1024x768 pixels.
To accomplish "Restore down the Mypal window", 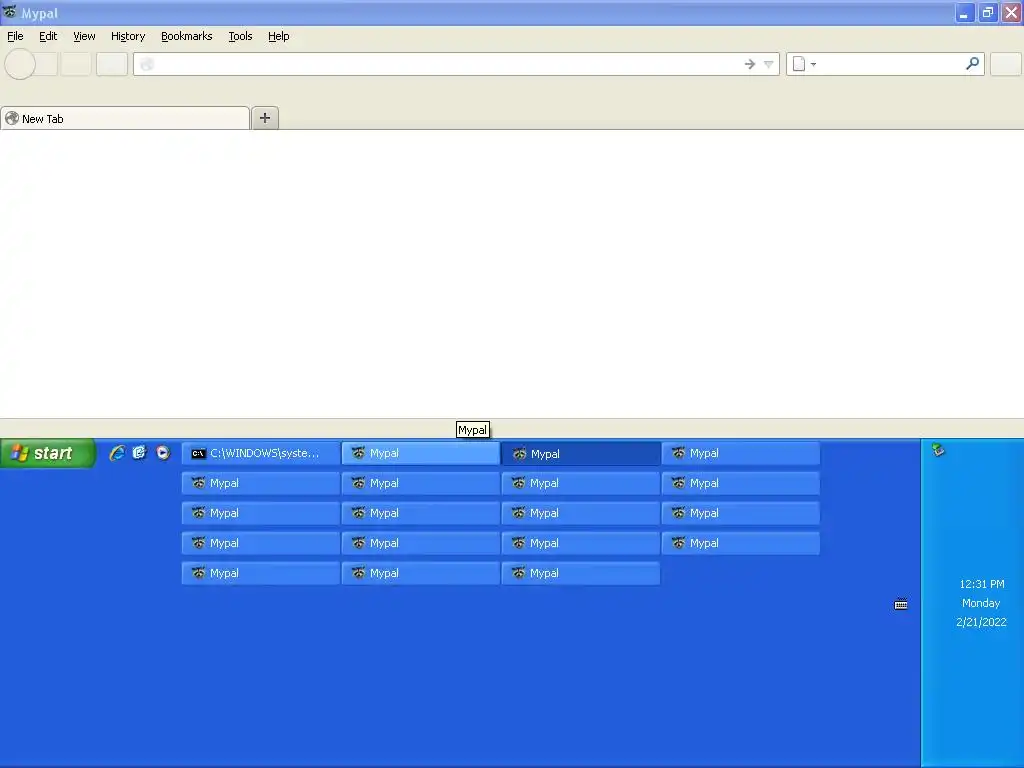I will point(988,12).
